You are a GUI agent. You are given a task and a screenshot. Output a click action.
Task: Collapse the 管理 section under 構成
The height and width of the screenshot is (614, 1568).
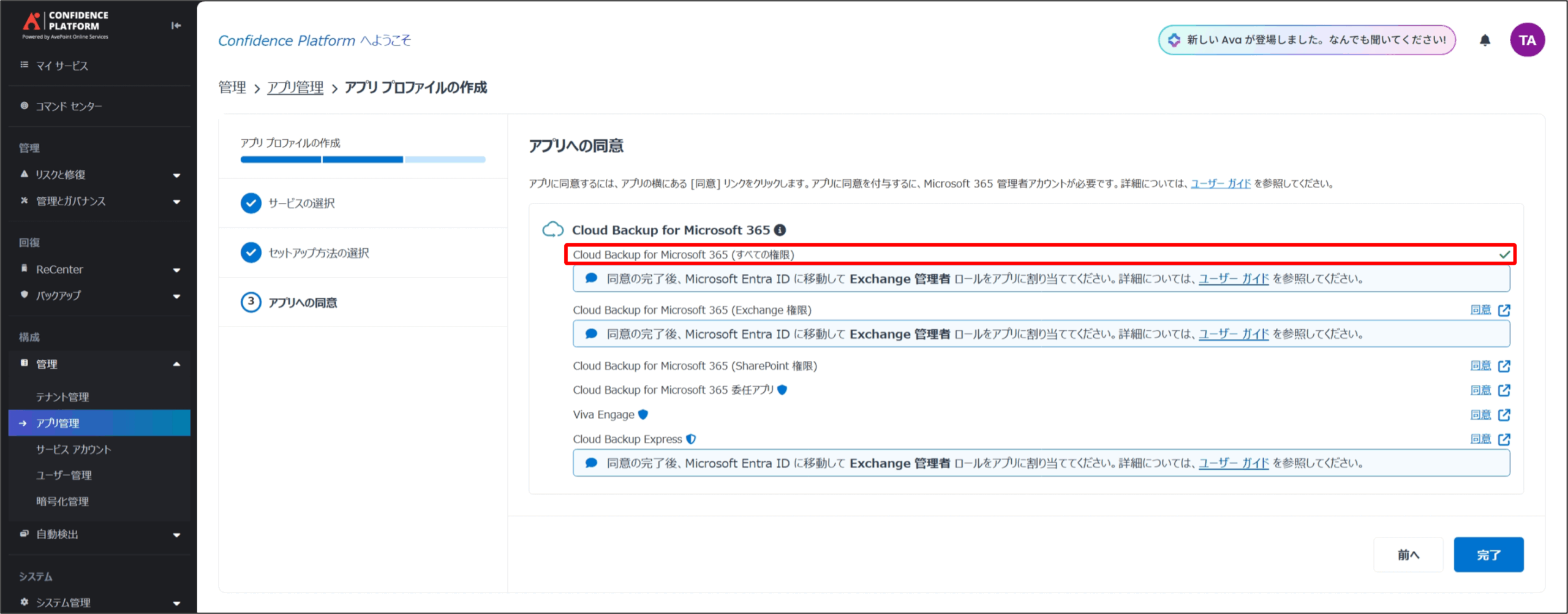[176, 365]
